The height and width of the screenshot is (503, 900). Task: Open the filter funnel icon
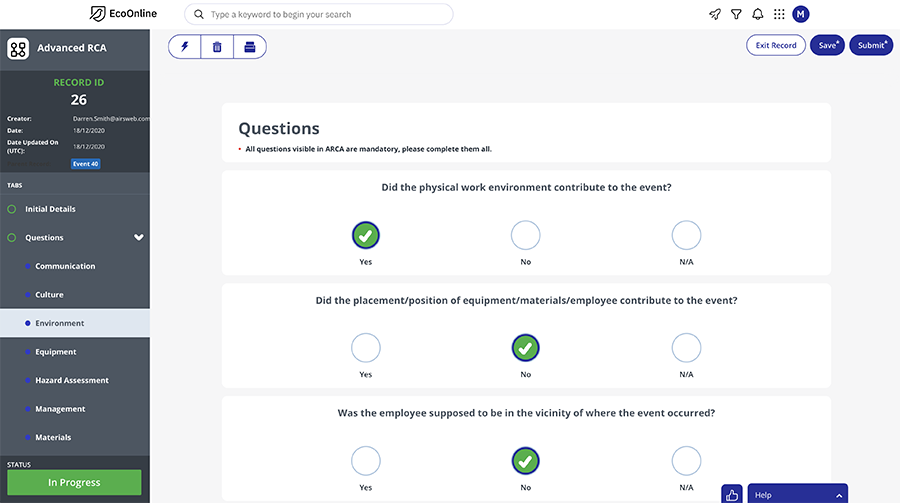[x=736, y=14]
